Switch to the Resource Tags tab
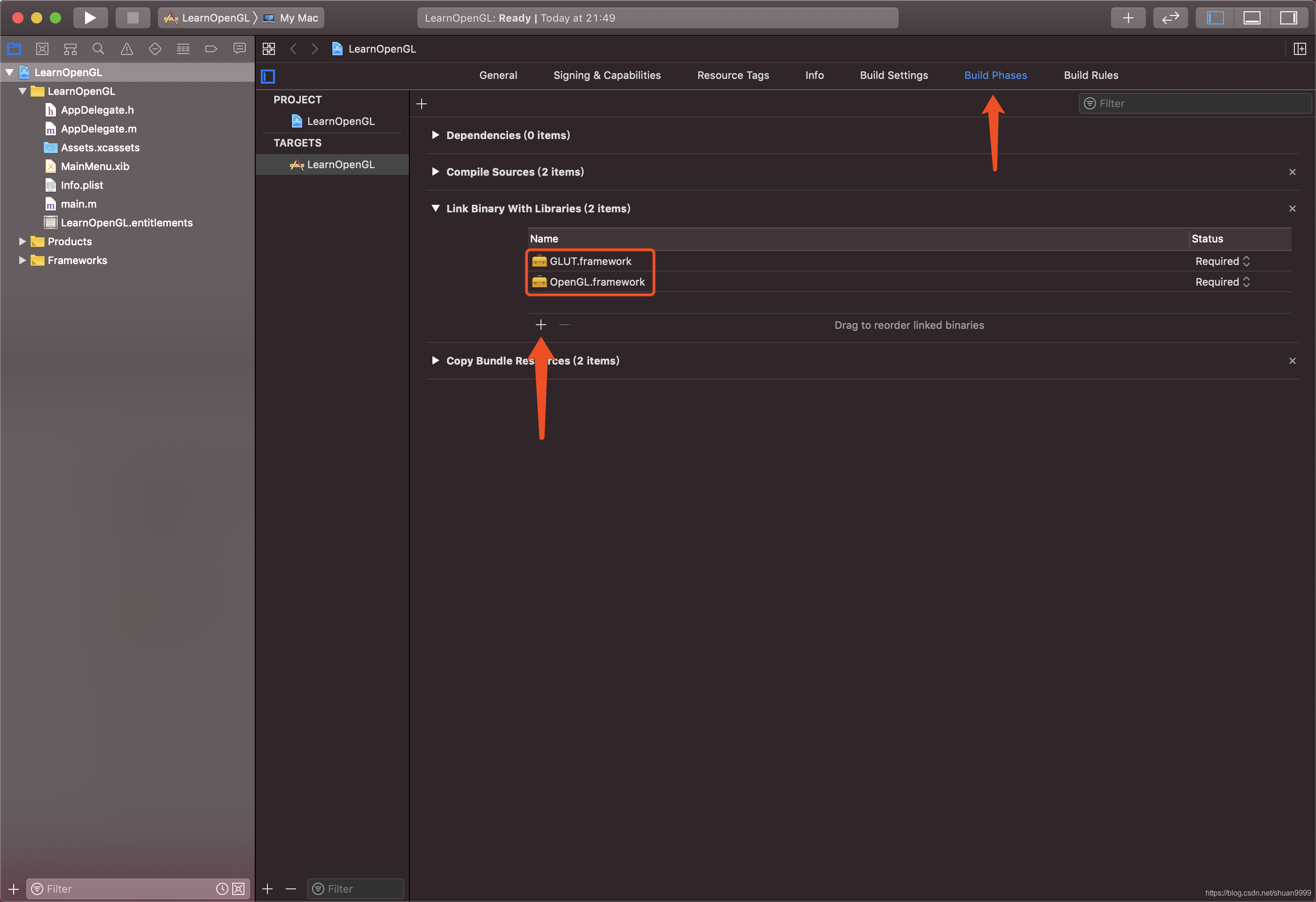This screenshot has height=902, width=1316. 733,75
